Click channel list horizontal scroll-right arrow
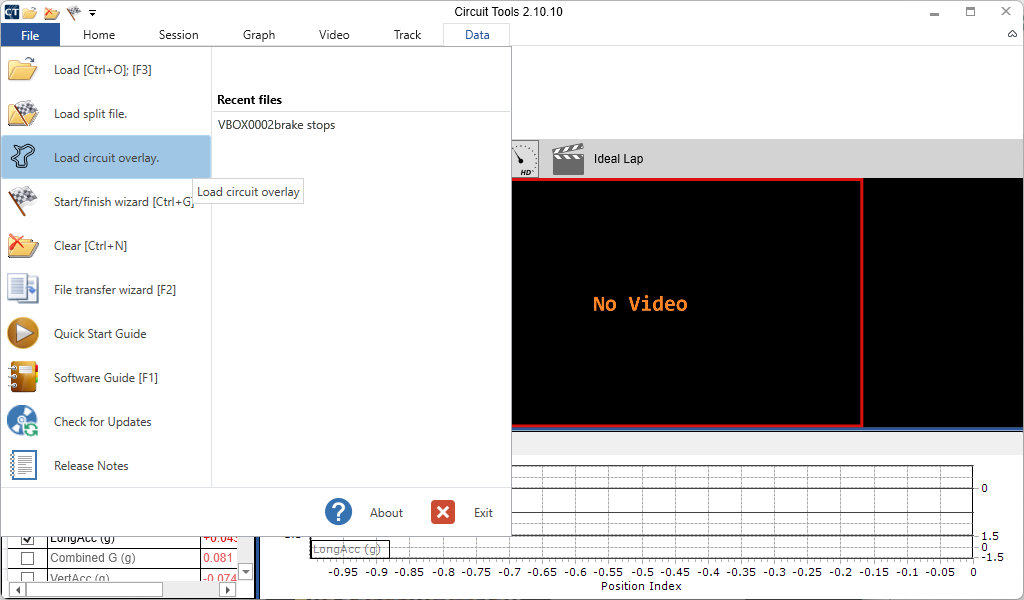The image size is (1024, 600). point(227,590)
